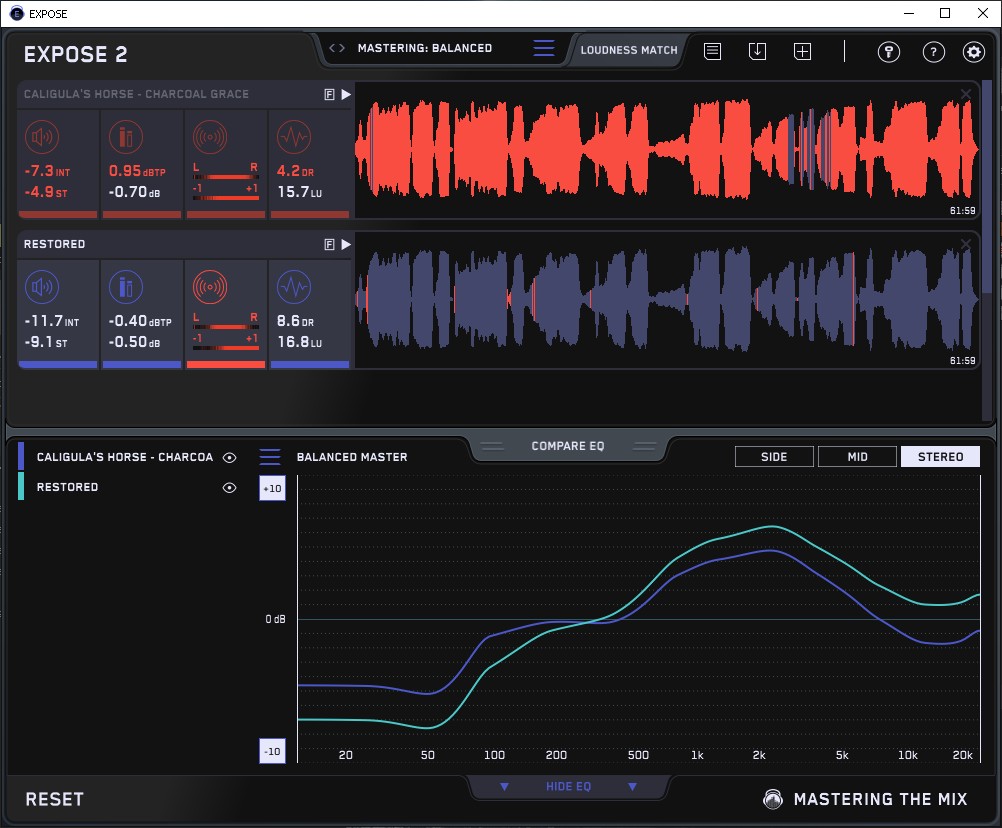Click the 15.7 LU value
This screenshot has height=828, width=1002.
pos(300,192)
